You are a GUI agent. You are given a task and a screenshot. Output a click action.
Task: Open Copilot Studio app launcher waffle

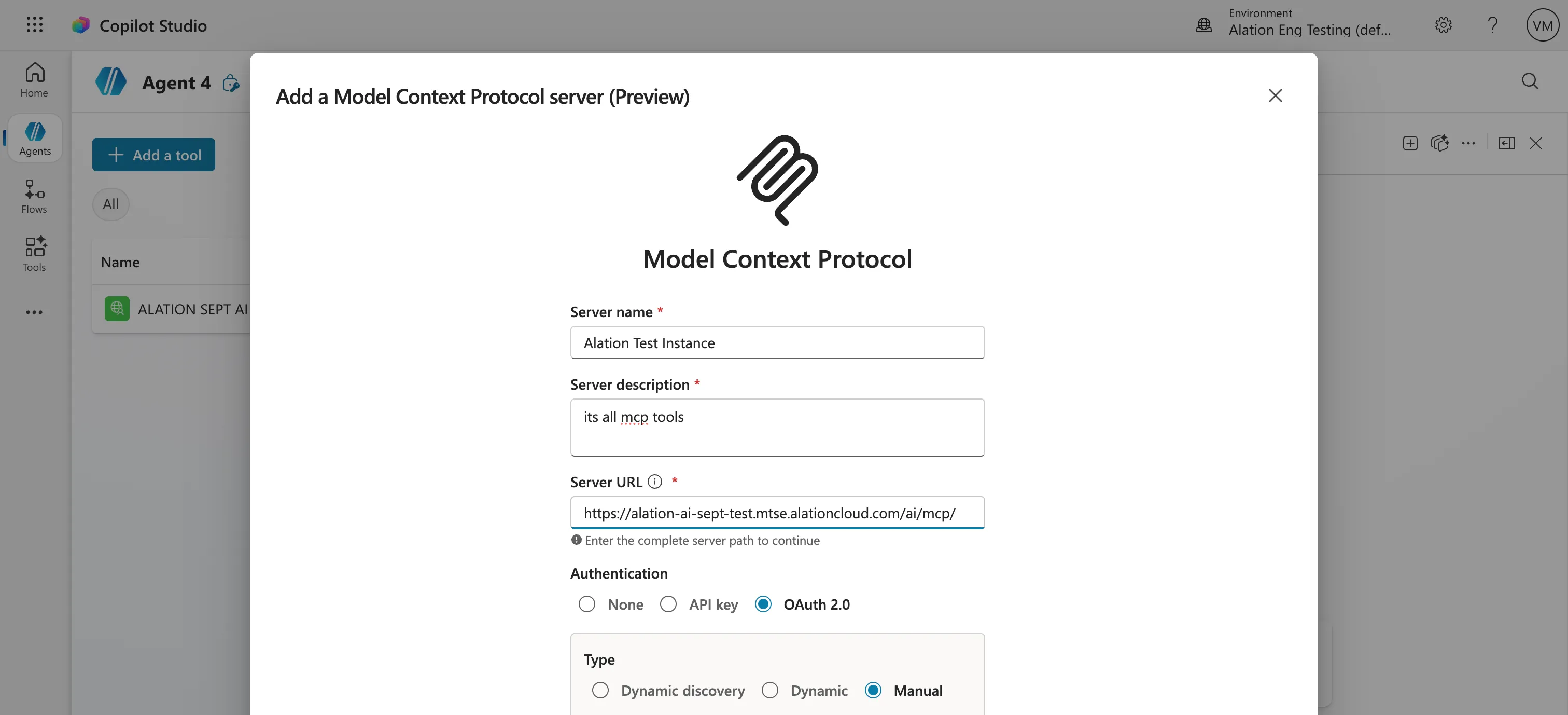34,24
